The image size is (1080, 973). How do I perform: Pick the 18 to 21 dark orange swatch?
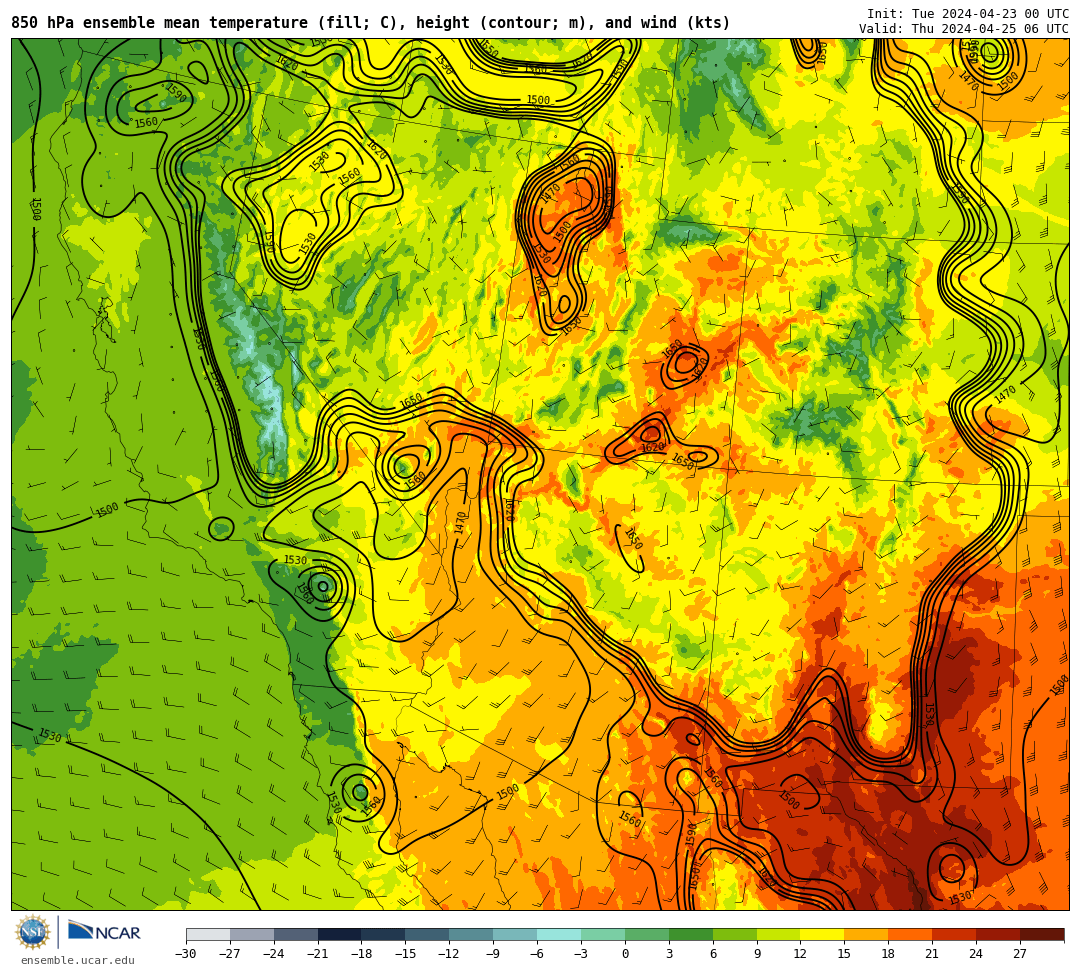911,934
